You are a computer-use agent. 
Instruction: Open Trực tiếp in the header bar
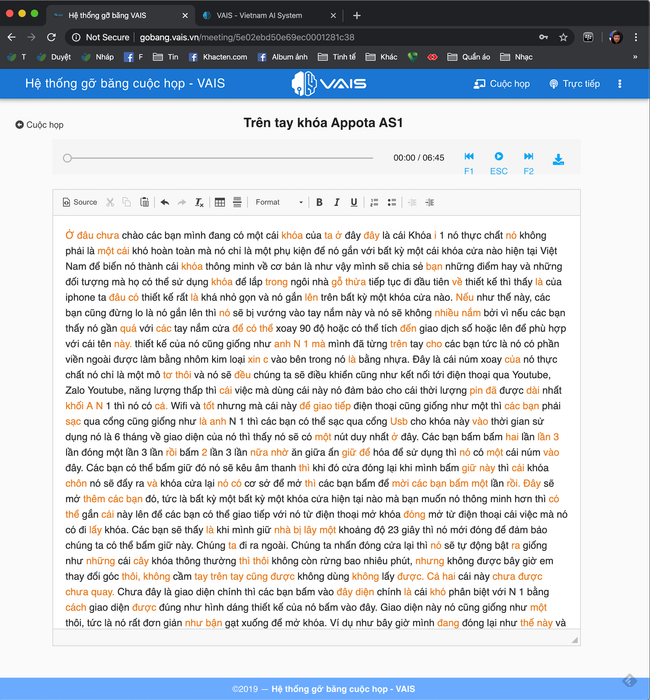(x=574, y=84)
